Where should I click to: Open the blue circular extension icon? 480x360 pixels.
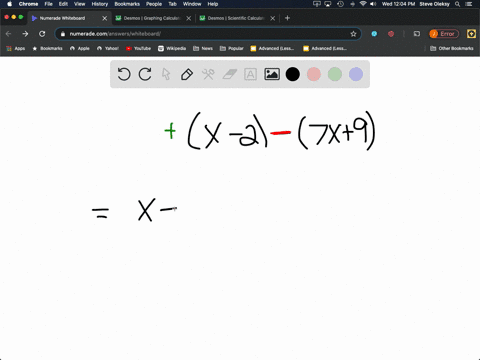(374, 34)
